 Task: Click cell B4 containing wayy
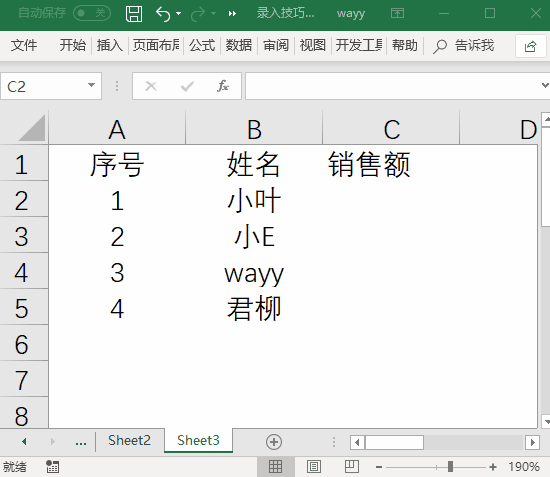(x=254, y=272)
